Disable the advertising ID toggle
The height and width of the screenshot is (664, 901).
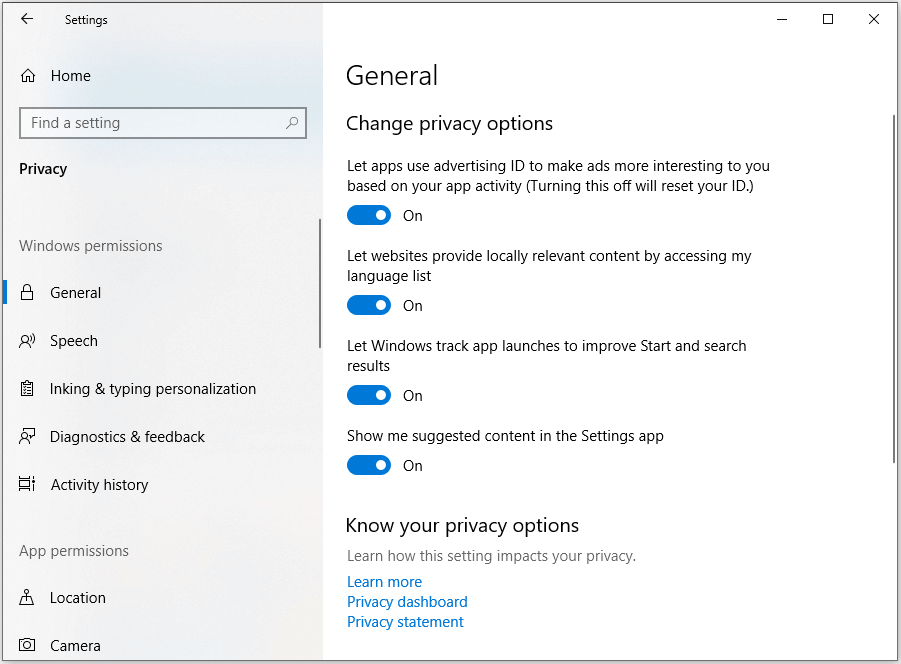(369, 215)
